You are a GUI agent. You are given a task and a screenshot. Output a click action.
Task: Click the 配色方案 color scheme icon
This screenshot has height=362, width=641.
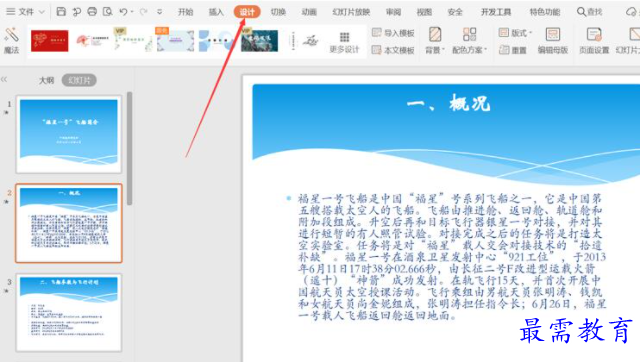469,34
